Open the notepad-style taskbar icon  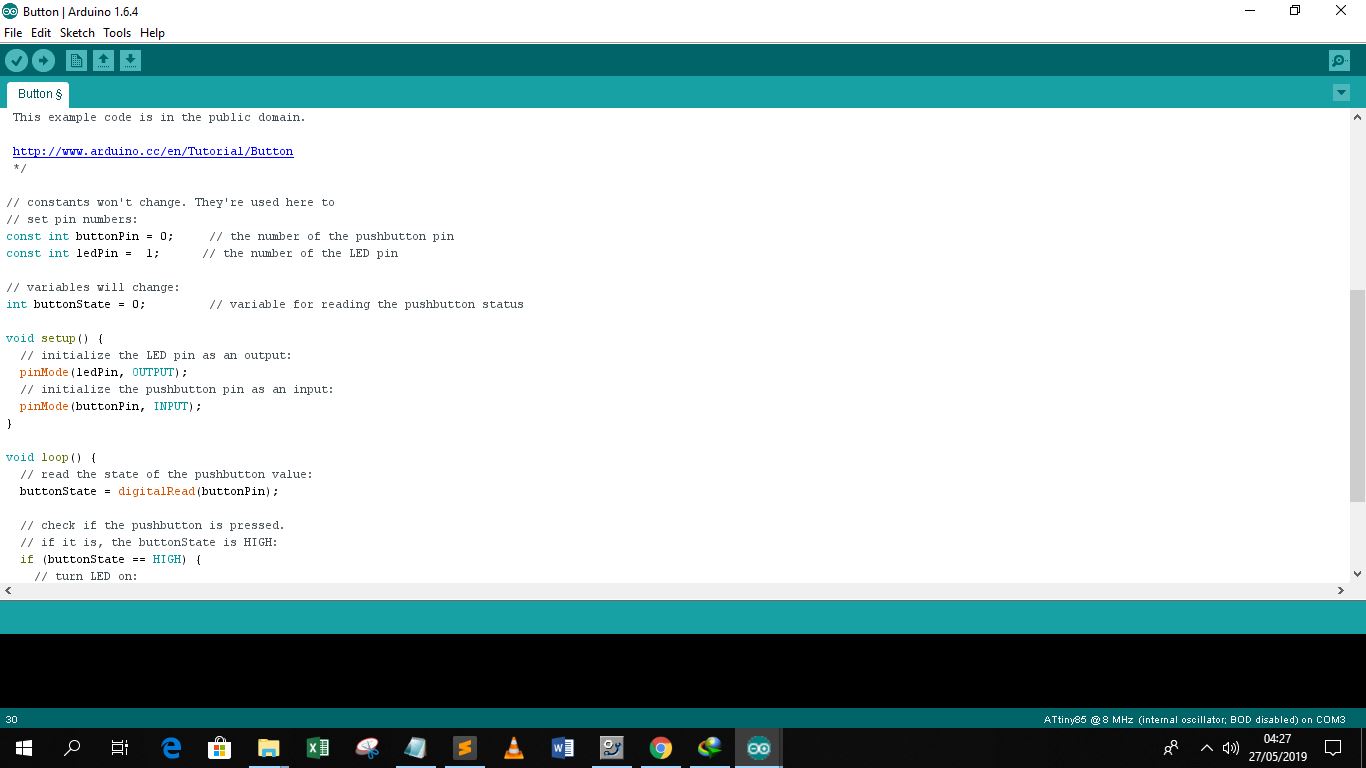pyautogui.click(x=416, y=748)
